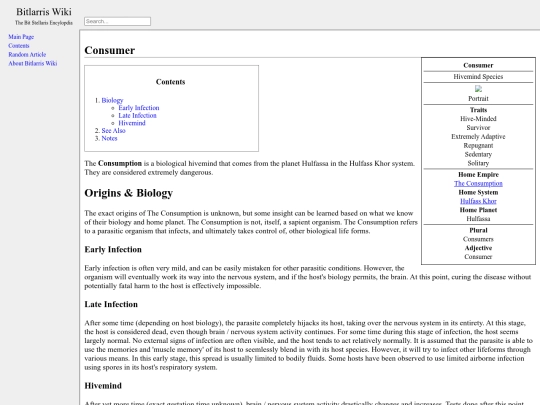The width and height of the screenshot is (540, 405).
Task: Click the Consumers plural value
Action: coord(478,239)
